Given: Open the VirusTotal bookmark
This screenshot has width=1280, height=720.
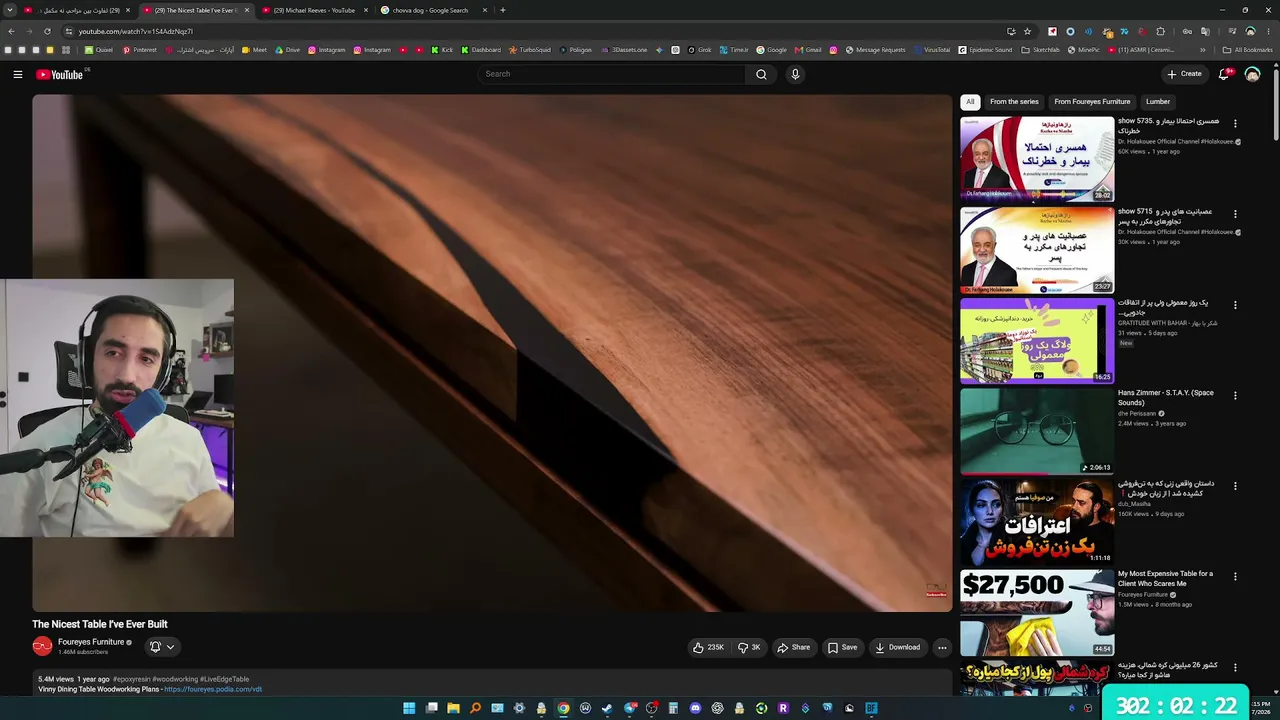Looking at the screenshot, I should (x=932, y=50).
